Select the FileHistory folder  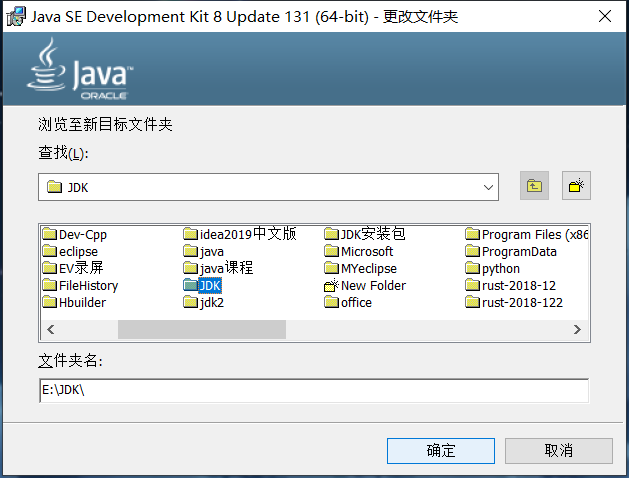point(81,286)
